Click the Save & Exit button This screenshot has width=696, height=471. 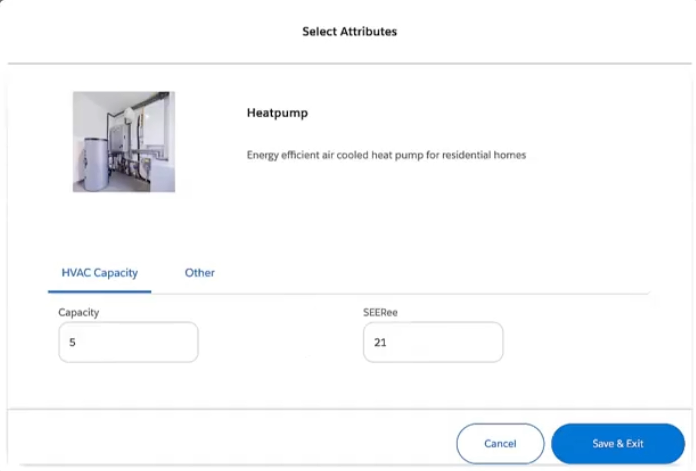click(x=618, y=443)
